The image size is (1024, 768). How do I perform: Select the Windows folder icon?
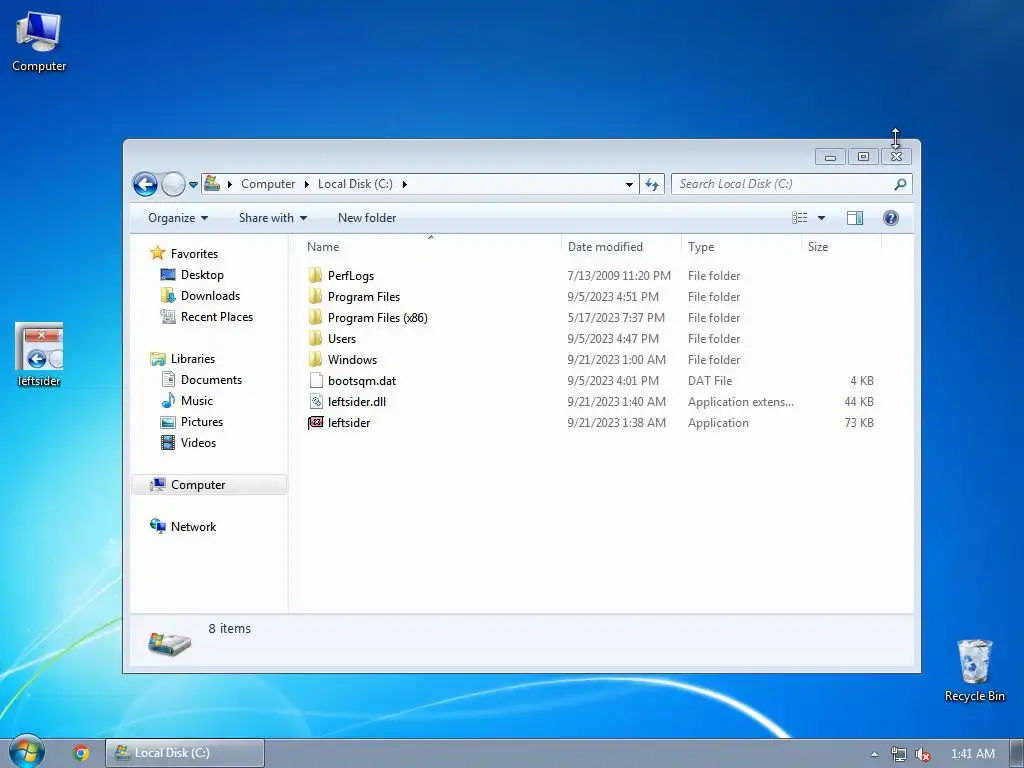315,359
